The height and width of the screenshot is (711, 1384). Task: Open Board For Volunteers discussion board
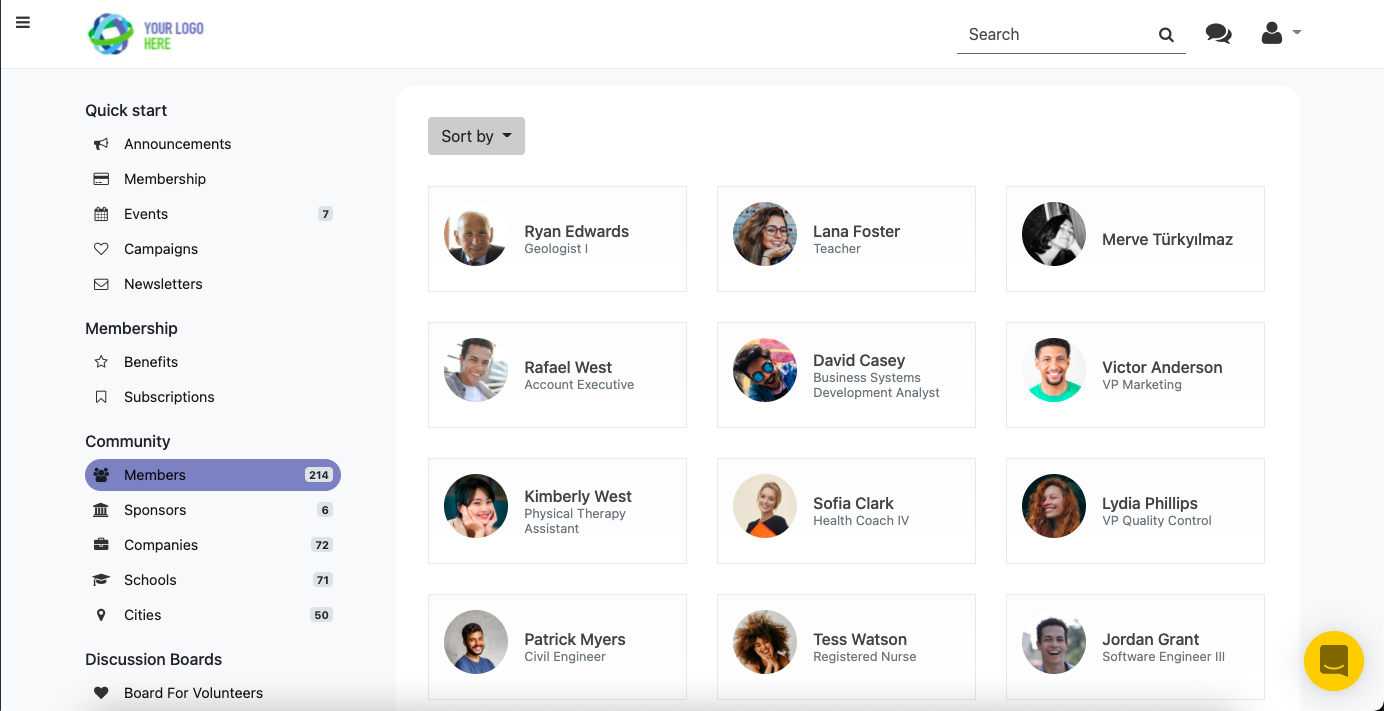coord(193,693)
